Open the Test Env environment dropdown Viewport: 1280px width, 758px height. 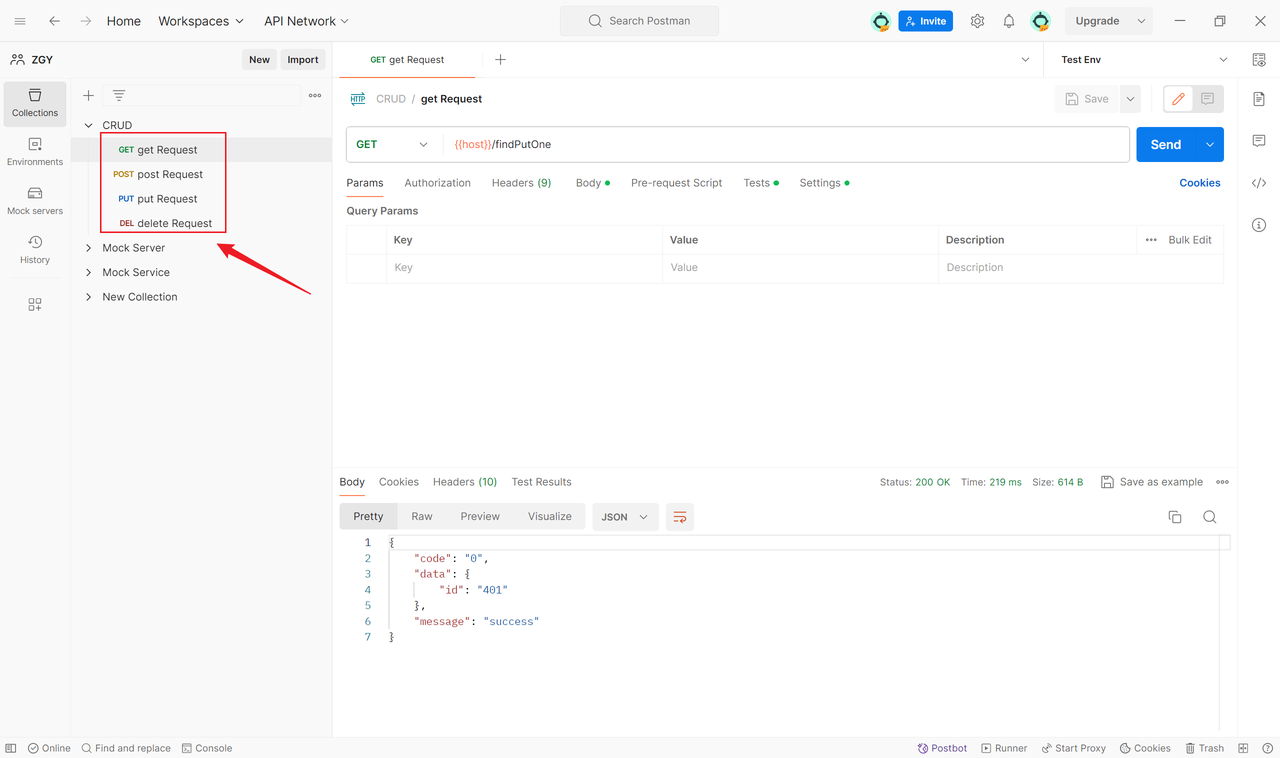click(1144, 60)
